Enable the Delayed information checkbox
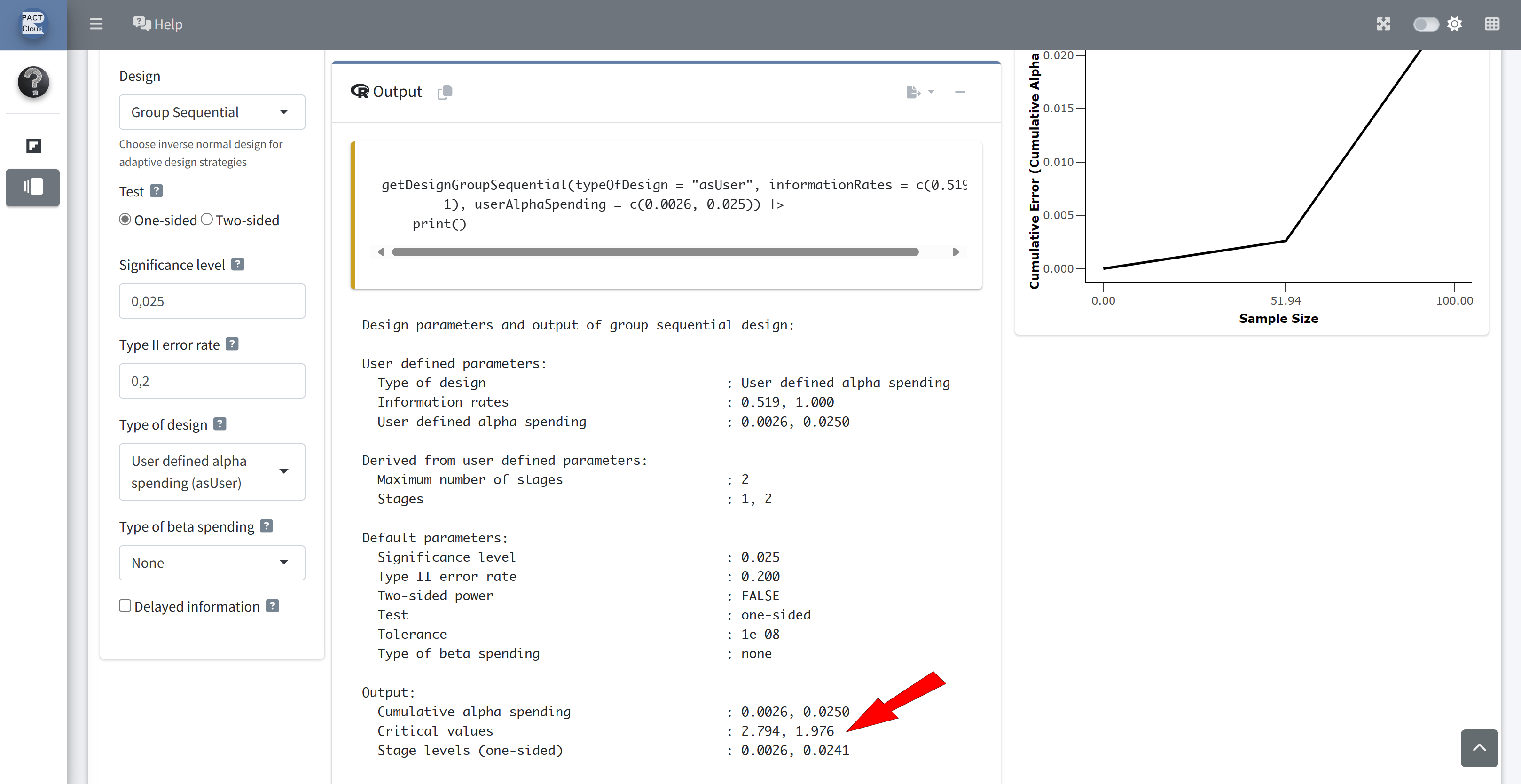1521x784 pixels. [x=125, y=606]
